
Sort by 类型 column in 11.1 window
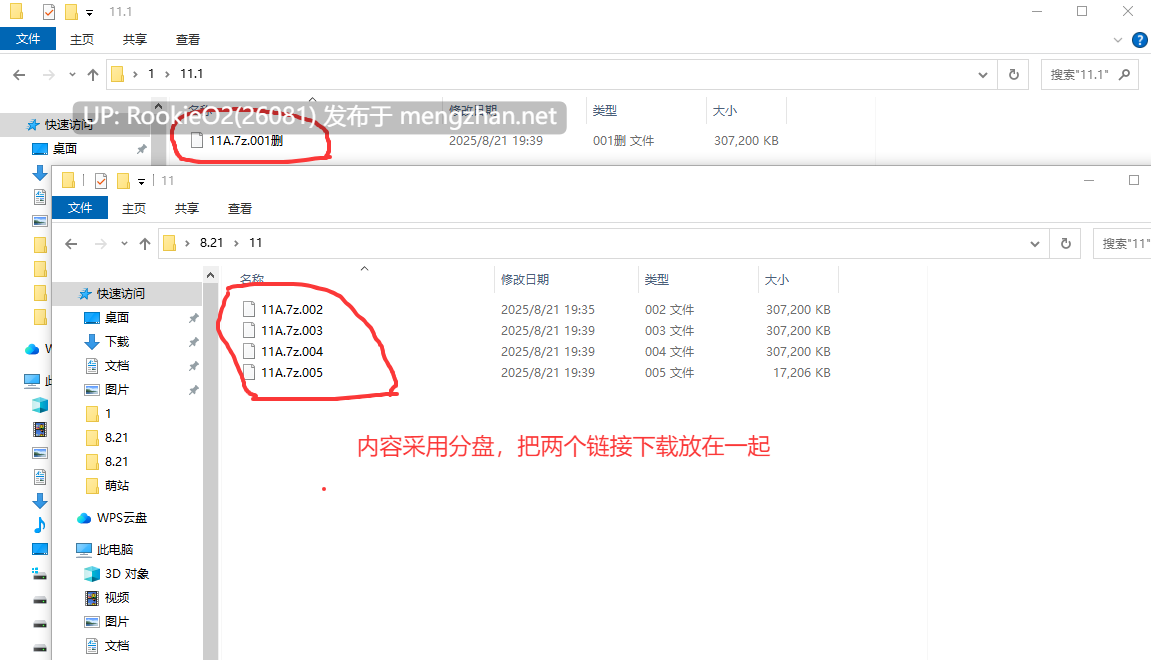tap(605, 110)
